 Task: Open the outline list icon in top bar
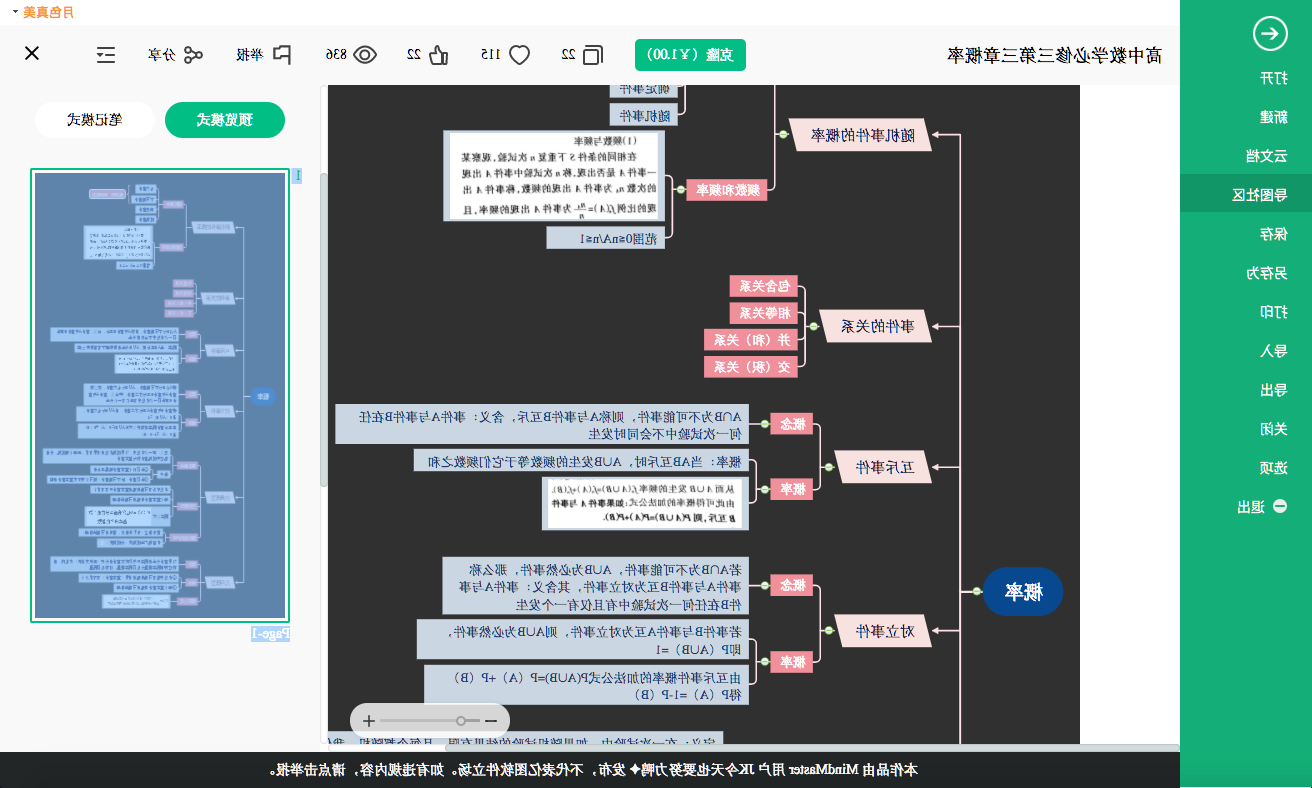(106, 54)
